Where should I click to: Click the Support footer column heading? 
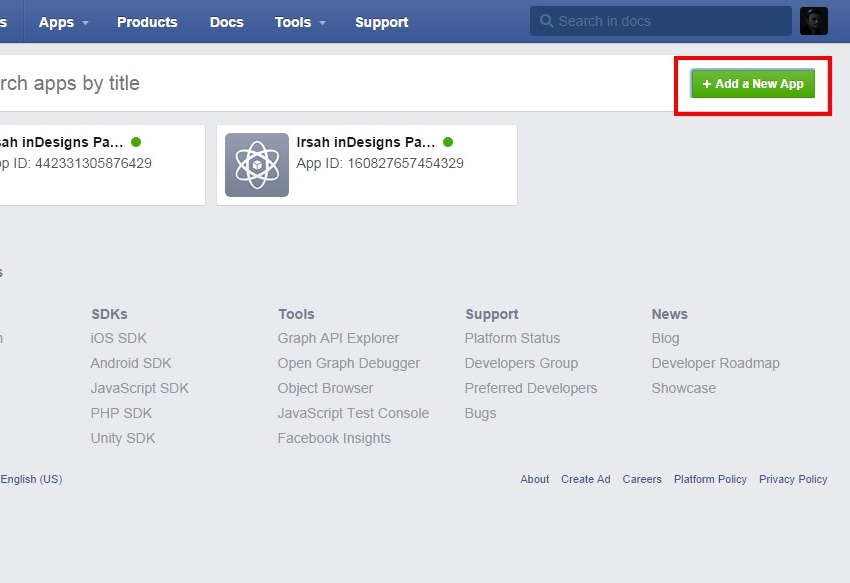pos(492,314)
